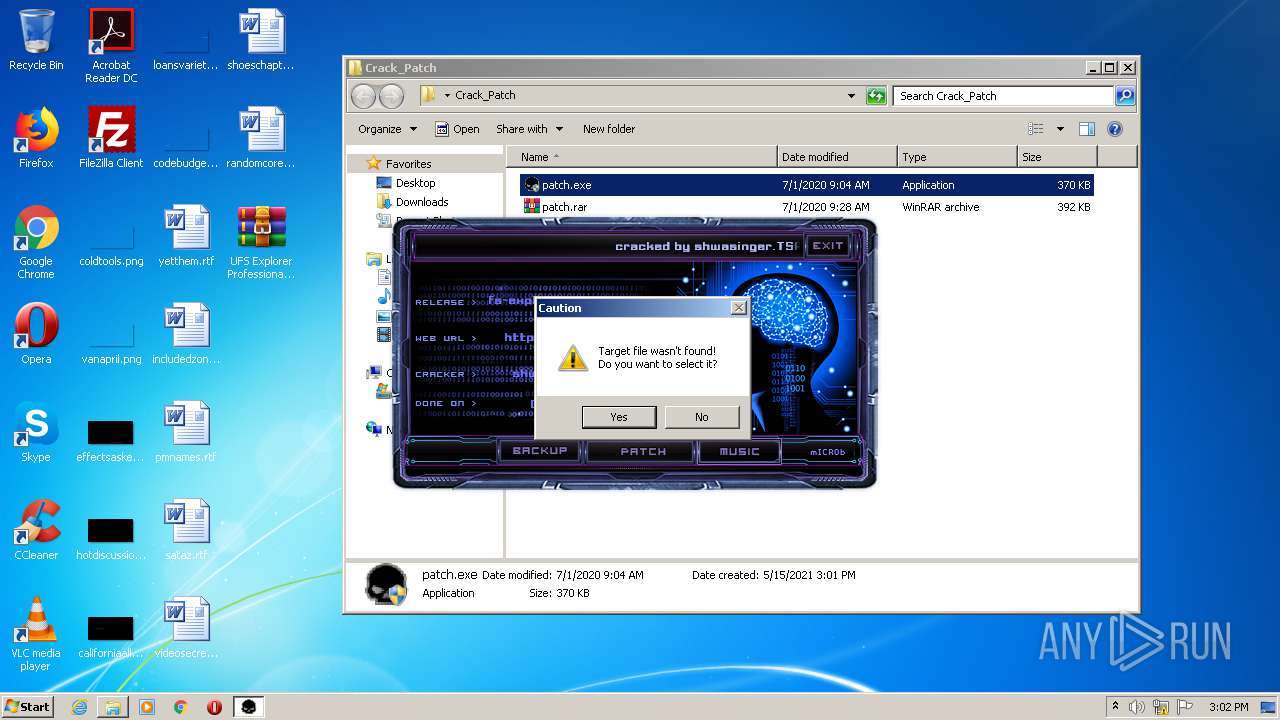Launch Google Chrome from desktop

(36, 242)
